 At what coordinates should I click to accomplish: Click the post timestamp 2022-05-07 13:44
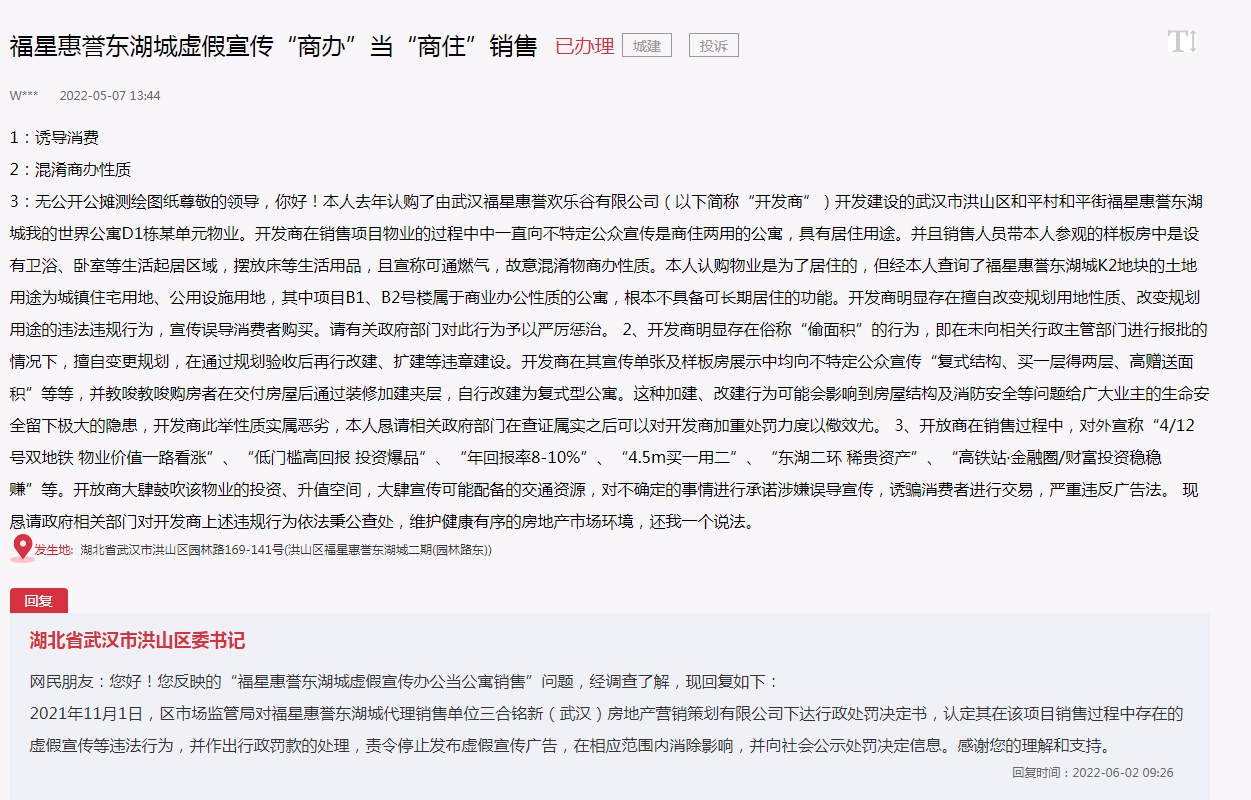tap(110, 96)
